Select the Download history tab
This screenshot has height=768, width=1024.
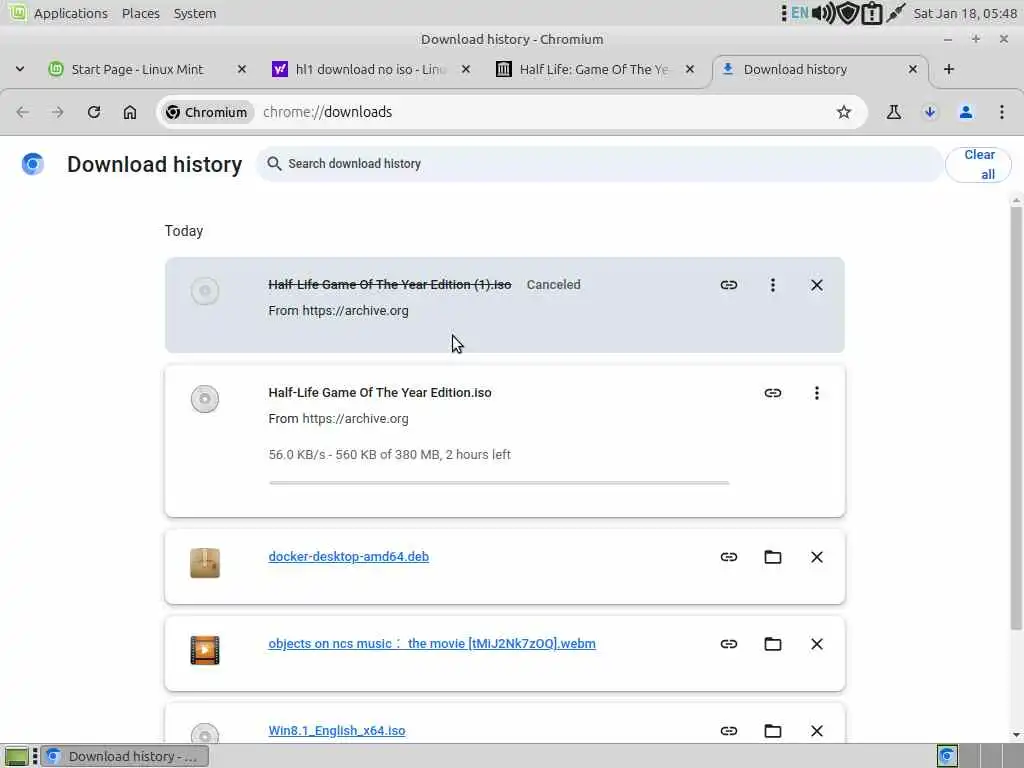795,69
